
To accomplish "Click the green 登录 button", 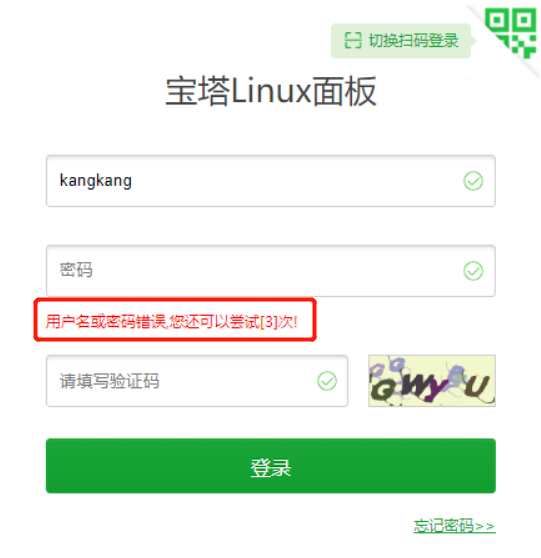I will tap(271, 466).
